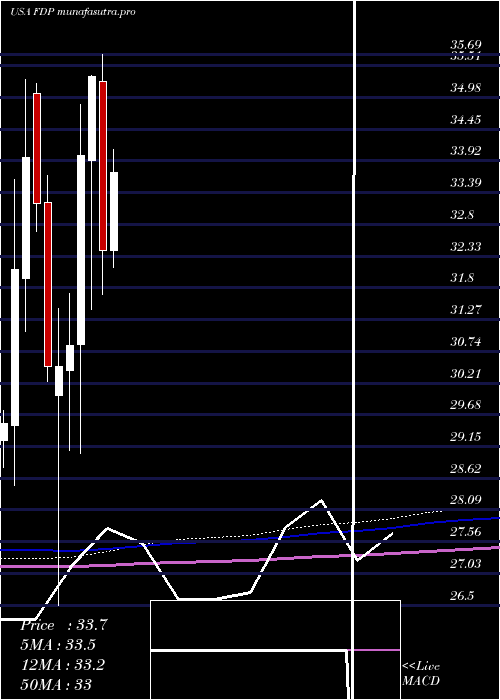Image resolution: width=500 pixels, height=700 pixels.
Task: Select the 33.92 price label
Action: pos(466,150)
